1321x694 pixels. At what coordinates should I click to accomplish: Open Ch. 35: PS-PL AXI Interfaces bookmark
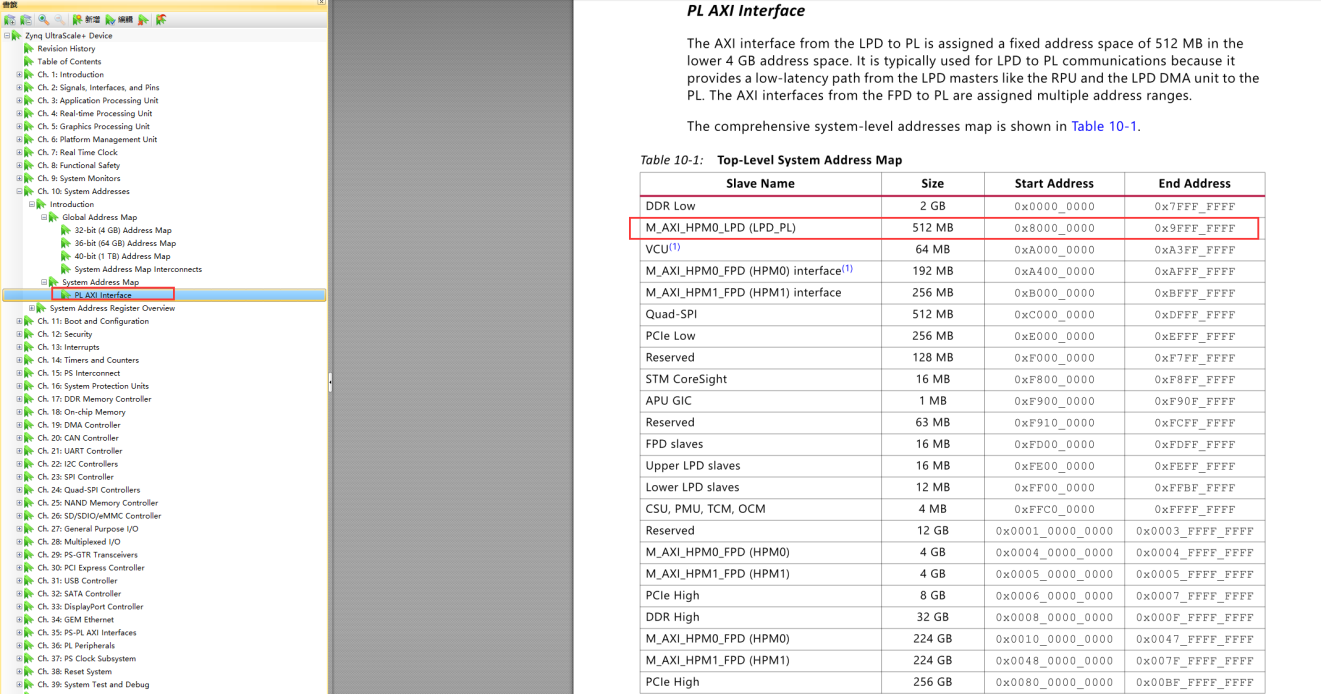point(87,632)
